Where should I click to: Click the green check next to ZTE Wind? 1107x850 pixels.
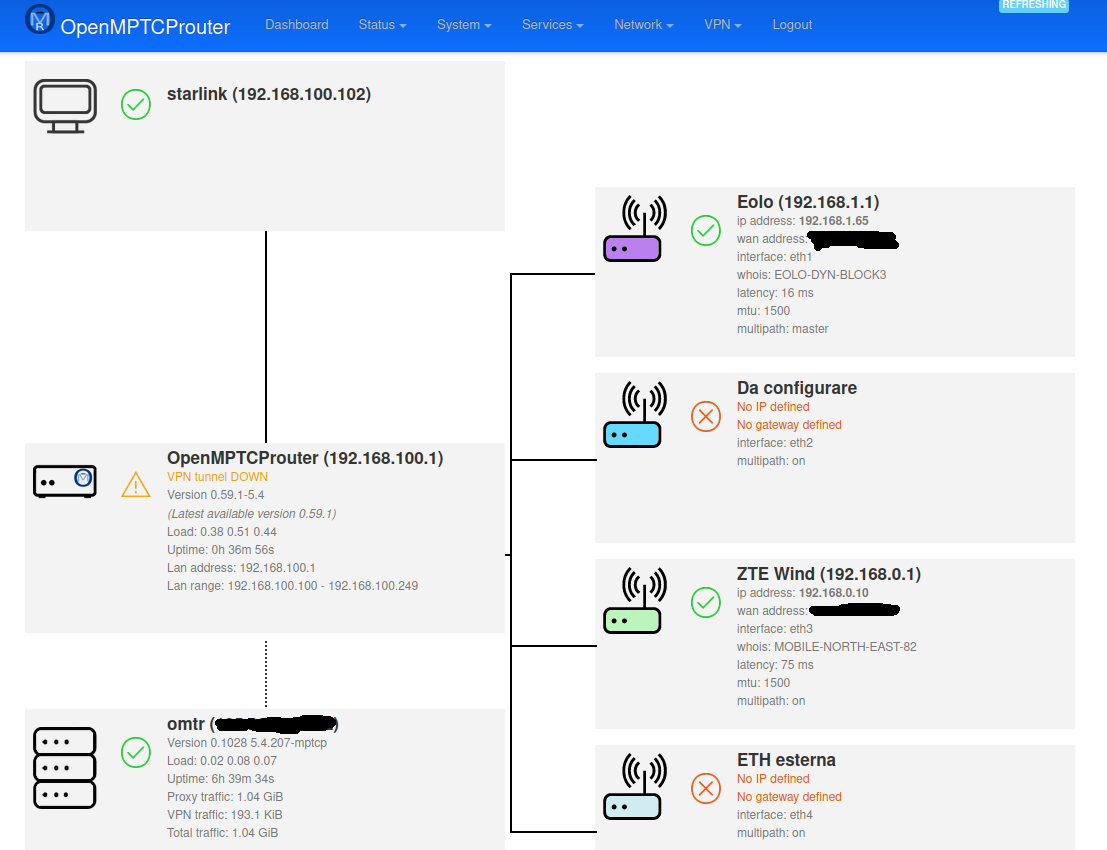pyautogui.click(x=706, y=602)
